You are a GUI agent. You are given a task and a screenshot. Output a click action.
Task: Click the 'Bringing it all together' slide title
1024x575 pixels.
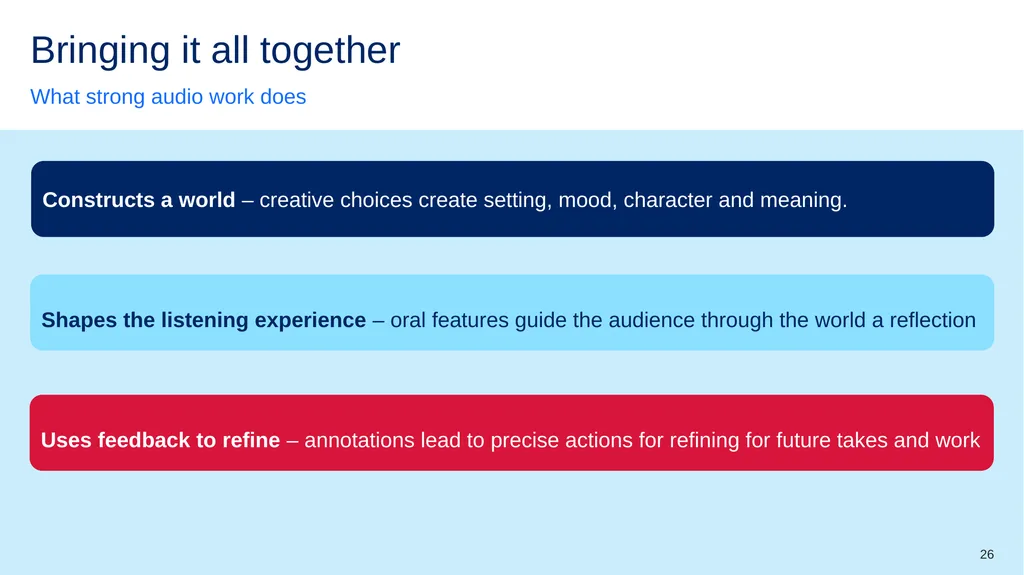click(216, 50)
